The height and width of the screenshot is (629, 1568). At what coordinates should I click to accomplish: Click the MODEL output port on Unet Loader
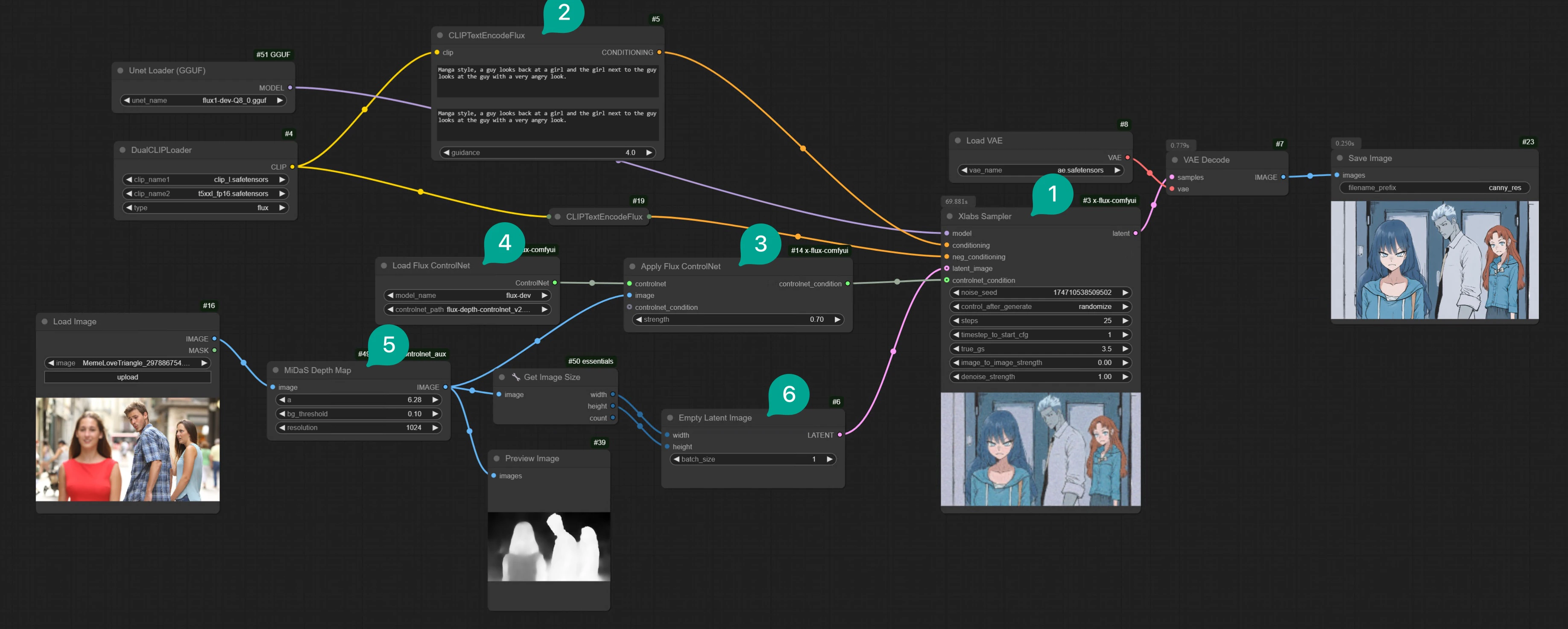coord(289,88)
